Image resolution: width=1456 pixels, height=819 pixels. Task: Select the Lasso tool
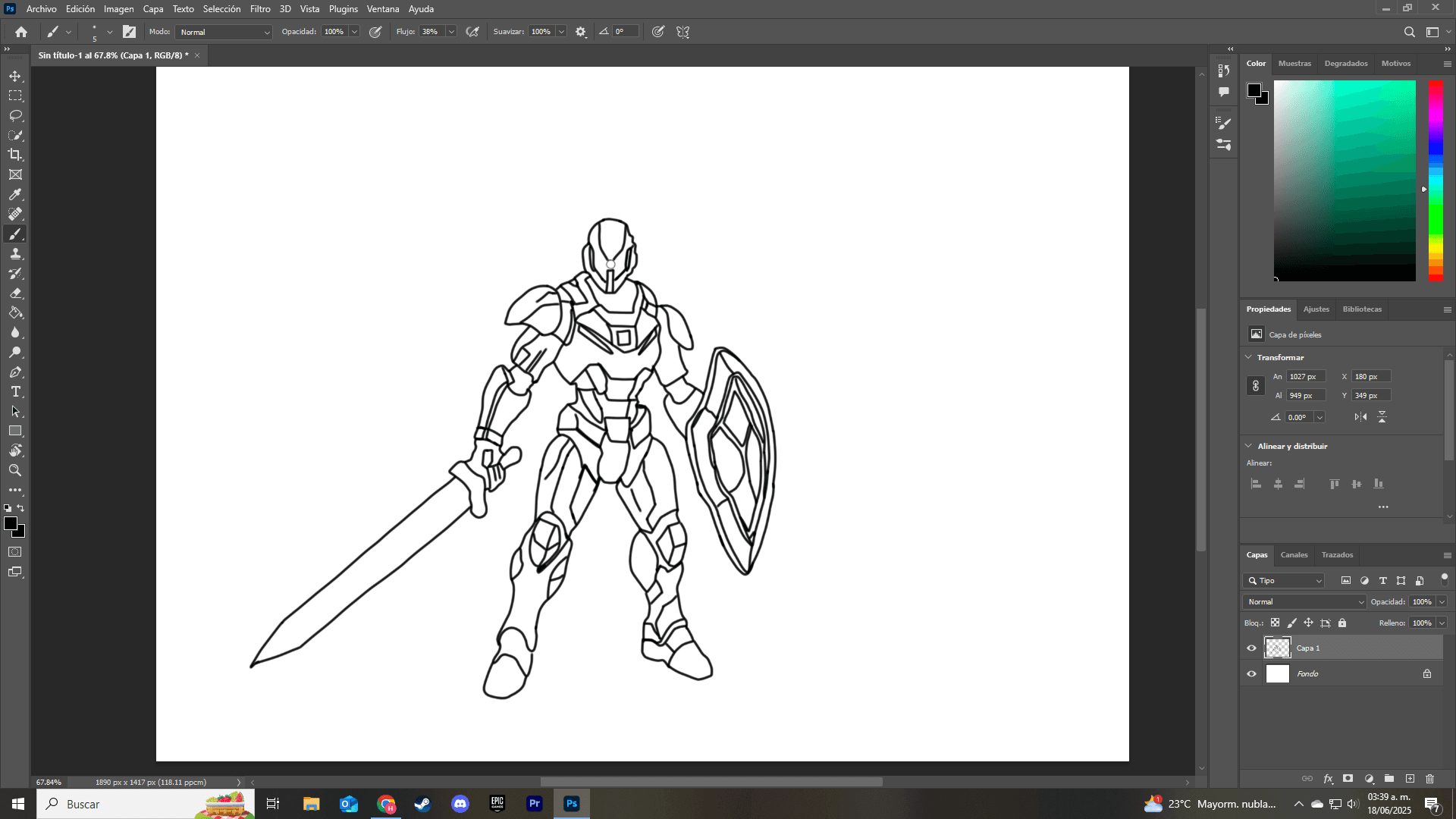coord(15,115)
